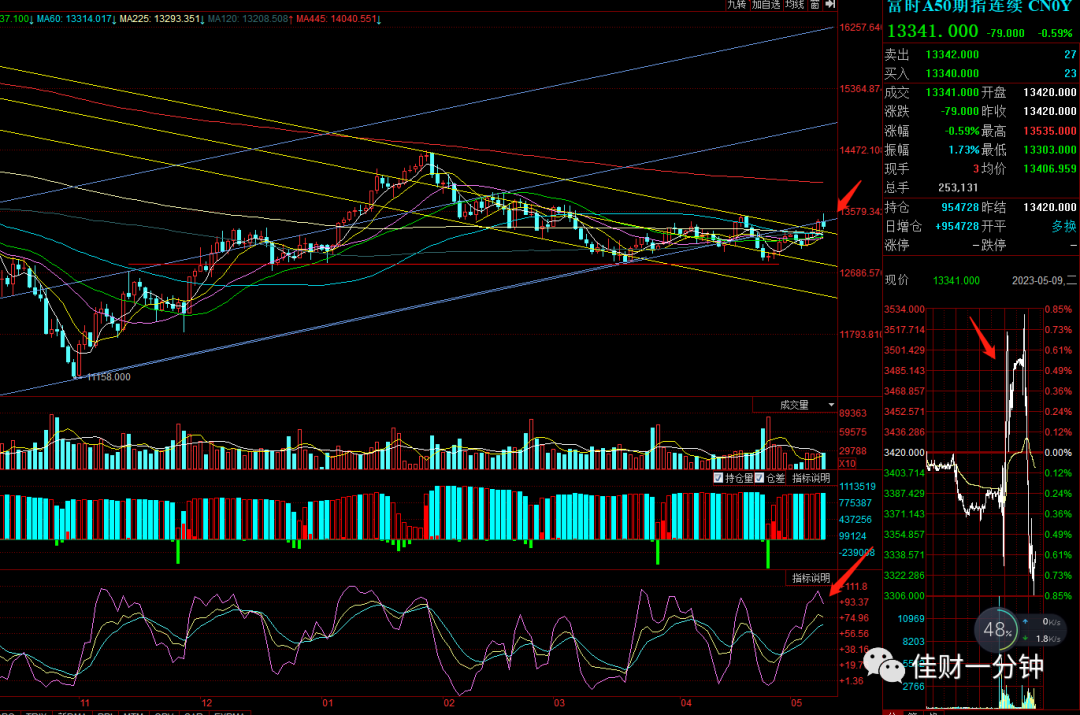Open 指标说明 for the open-interest panel
The height and width of the screenshot is (715, 1080).
[x=811, y=478]
